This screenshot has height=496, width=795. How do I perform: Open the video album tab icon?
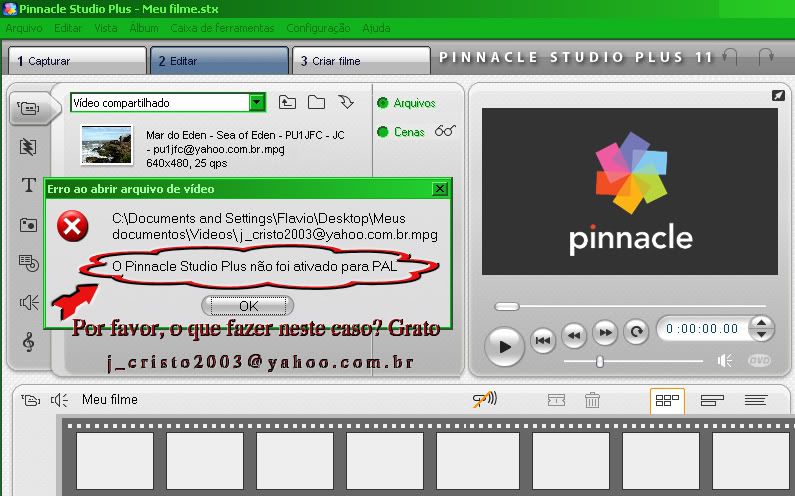pos(29,108)
